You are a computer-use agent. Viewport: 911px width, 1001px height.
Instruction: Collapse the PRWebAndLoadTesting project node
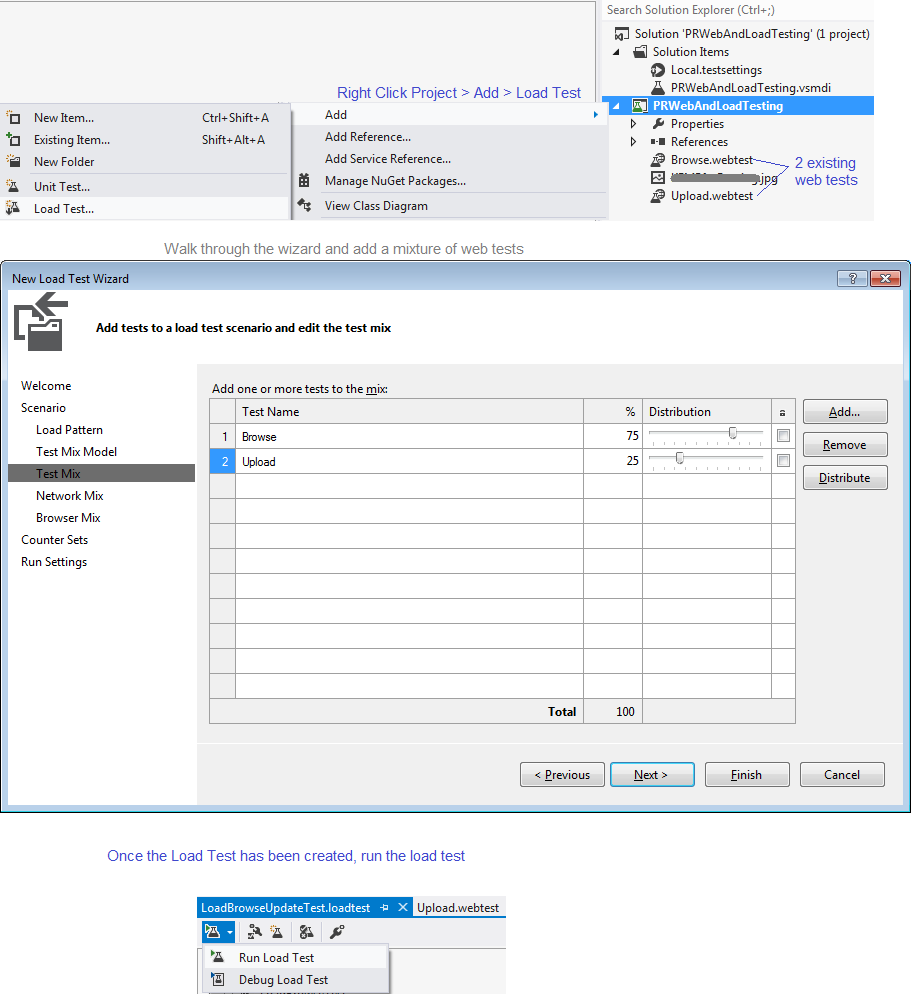pos(617,105)
